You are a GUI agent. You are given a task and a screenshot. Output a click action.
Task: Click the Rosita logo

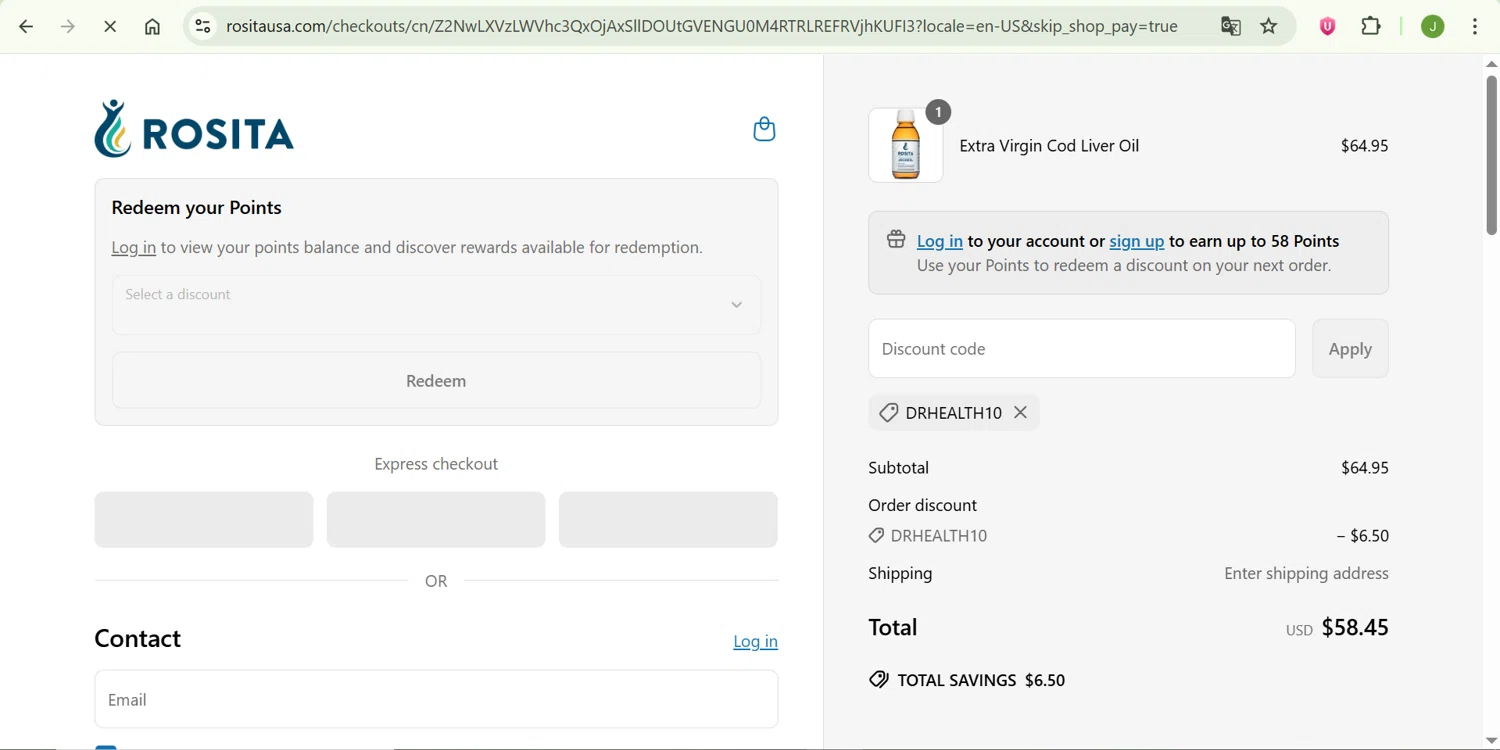194,129
